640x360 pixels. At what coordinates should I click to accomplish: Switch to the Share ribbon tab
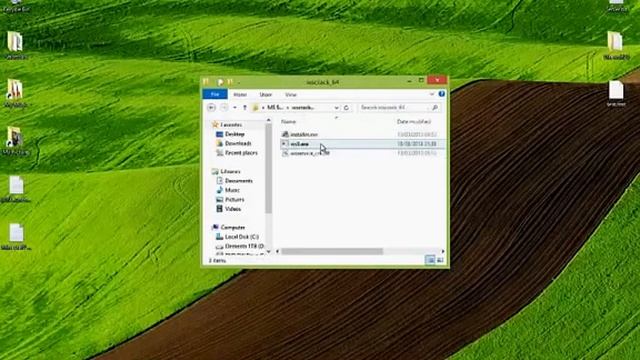pos(266,95)
